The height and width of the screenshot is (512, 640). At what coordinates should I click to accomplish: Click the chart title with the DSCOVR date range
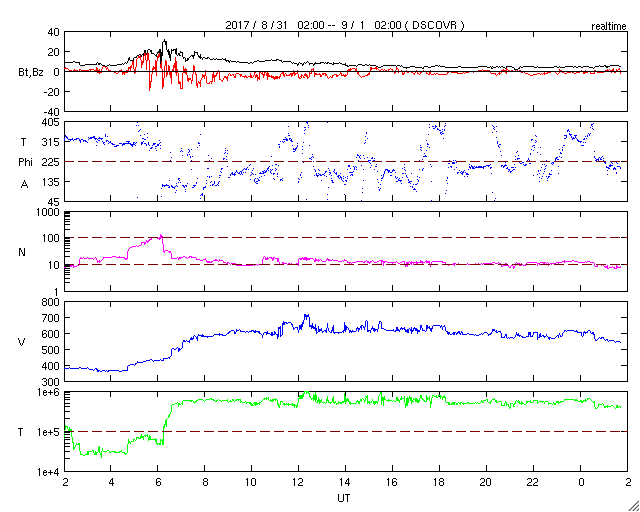[345, 25]
